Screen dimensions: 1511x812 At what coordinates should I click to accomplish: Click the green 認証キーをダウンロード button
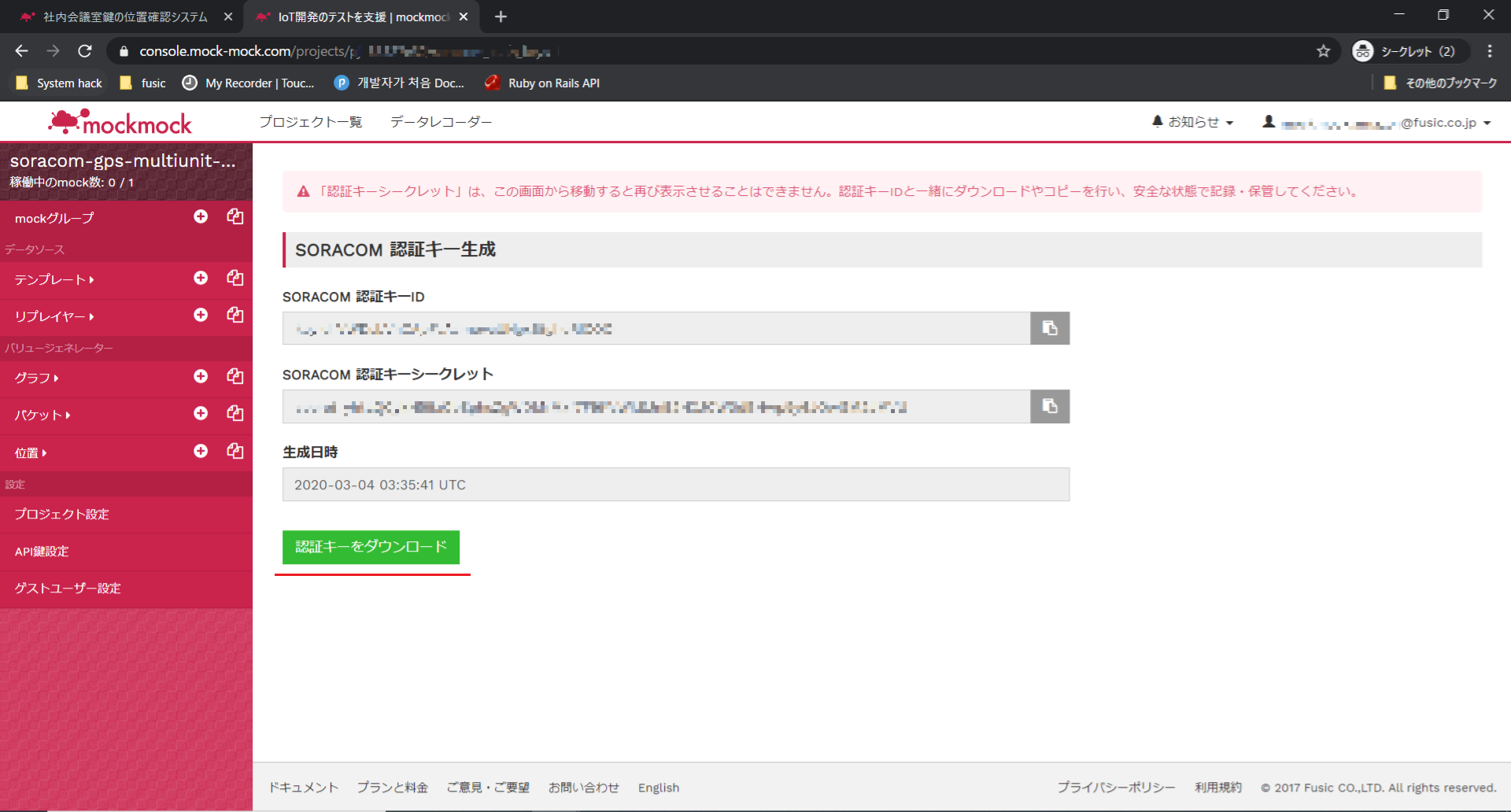pyautogui.click(x=371, y=547)
